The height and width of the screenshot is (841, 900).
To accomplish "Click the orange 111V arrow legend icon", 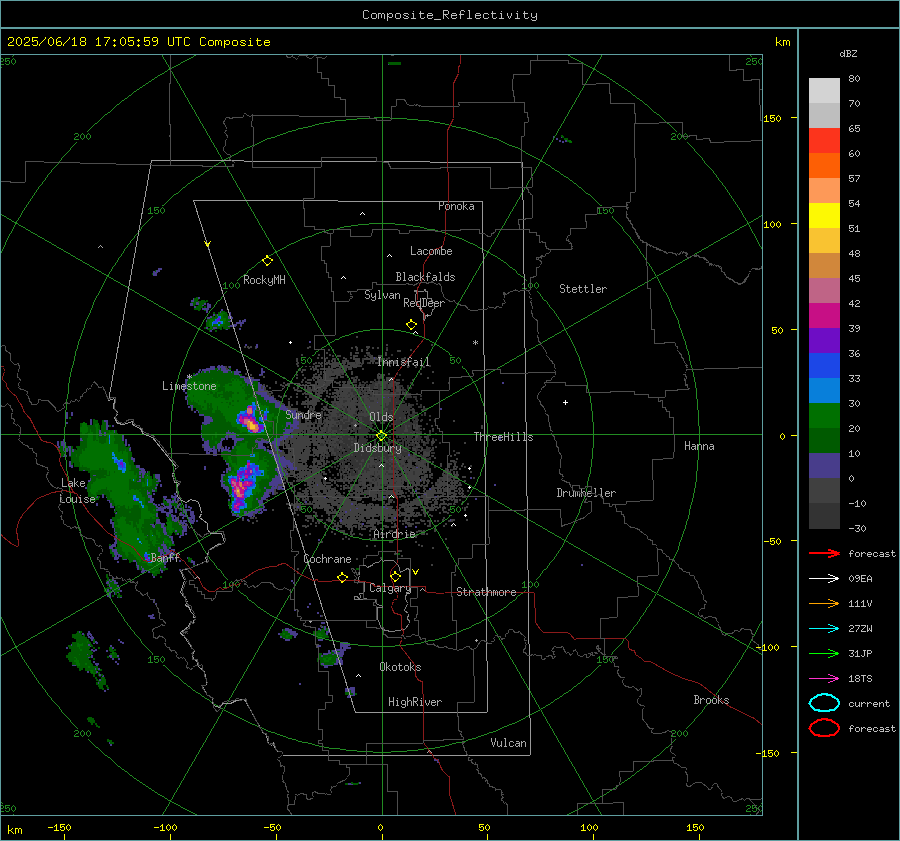I will pos(824,603).
